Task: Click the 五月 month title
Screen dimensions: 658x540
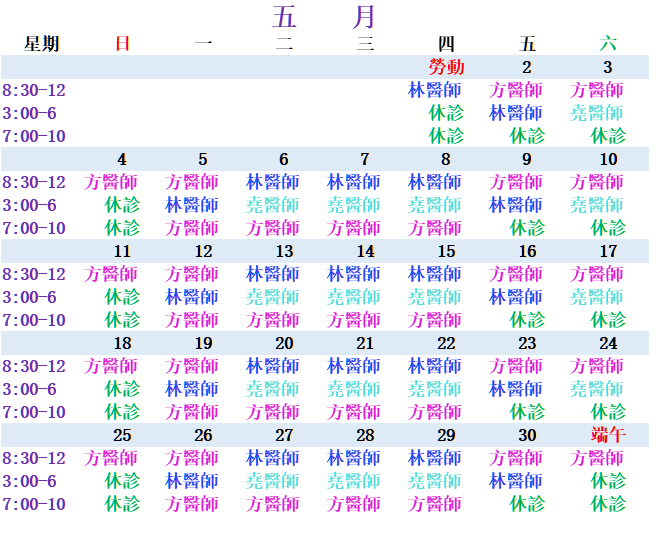Action: tap(323, 17)
